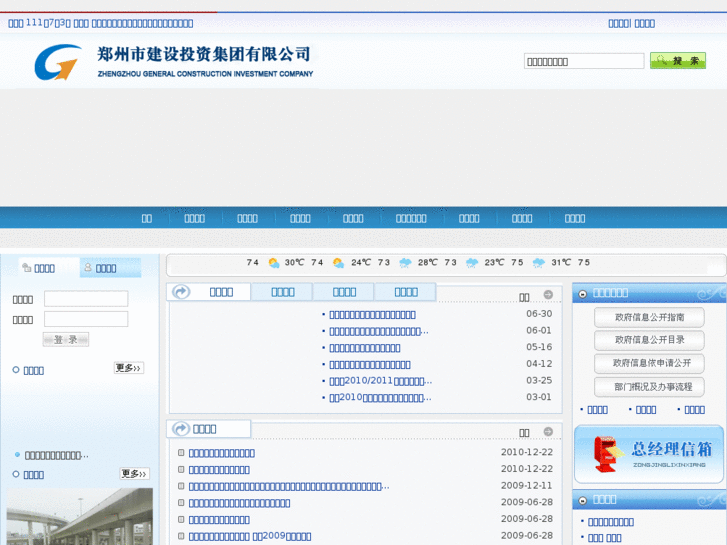
Task: Click the ZHENGZHOU GENERAL CONSTRUCTION INVESTMENT COMPANY text
Action: coord(205,74)
